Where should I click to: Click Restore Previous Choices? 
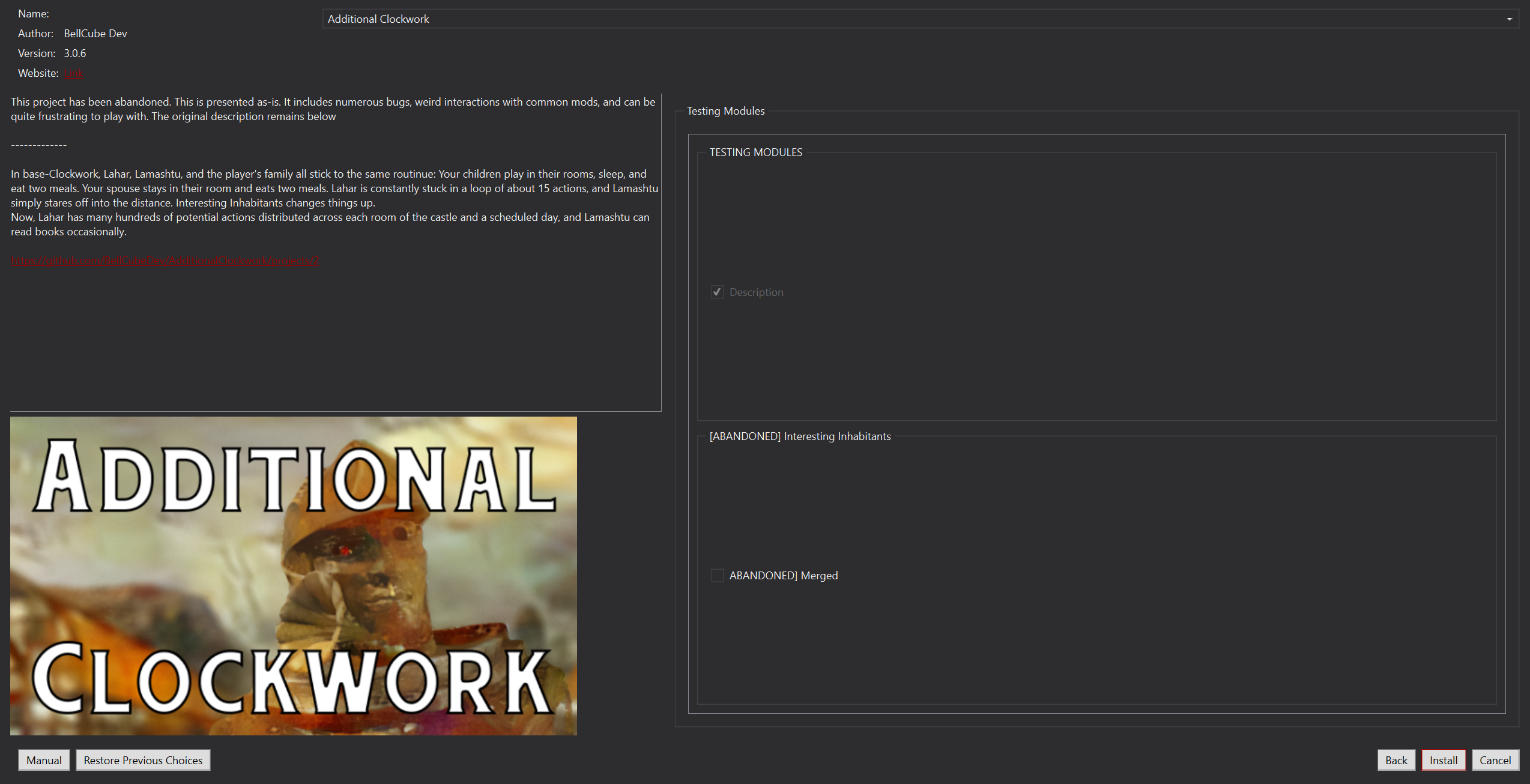tap(143, 760)
